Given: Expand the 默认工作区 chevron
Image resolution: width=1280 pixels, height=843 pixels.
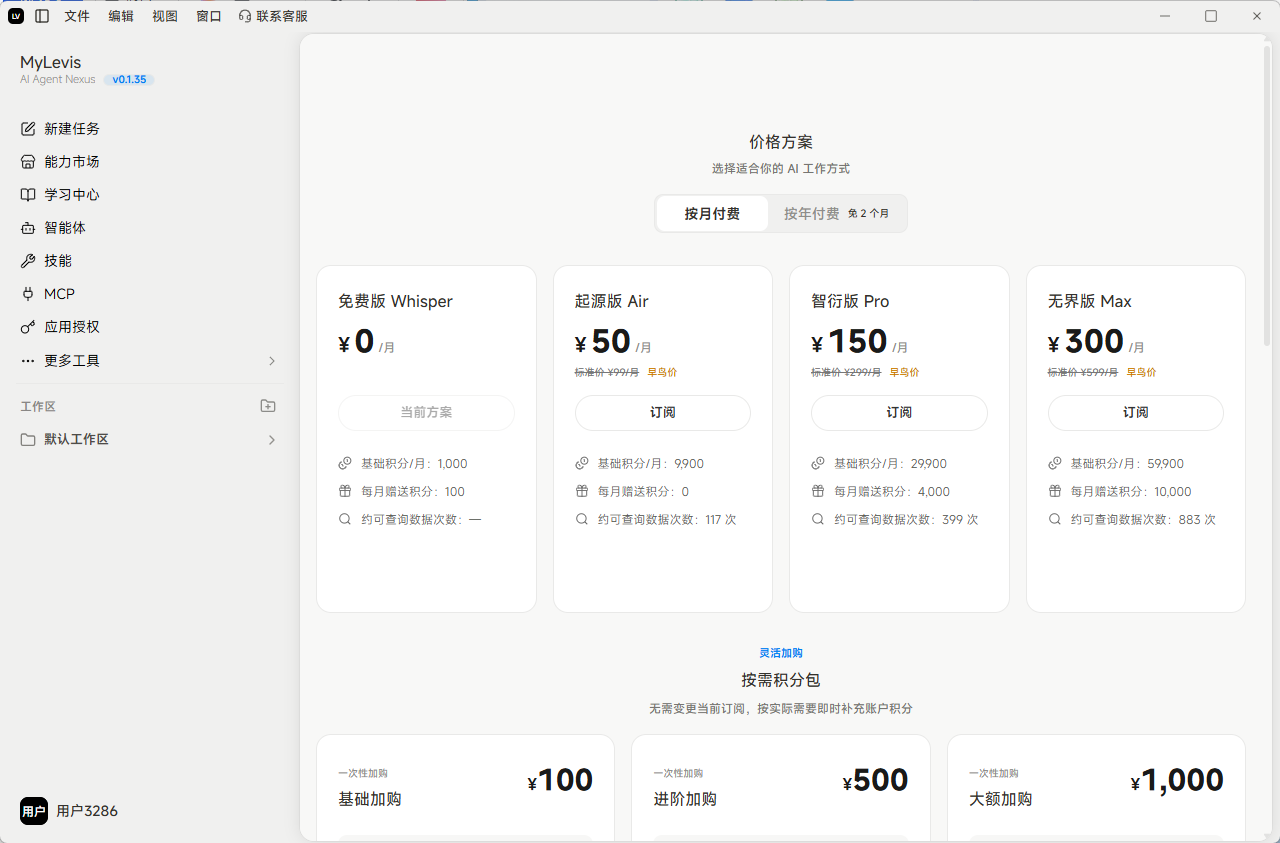Looking at the screenshot, I should (x=272, y=440).
